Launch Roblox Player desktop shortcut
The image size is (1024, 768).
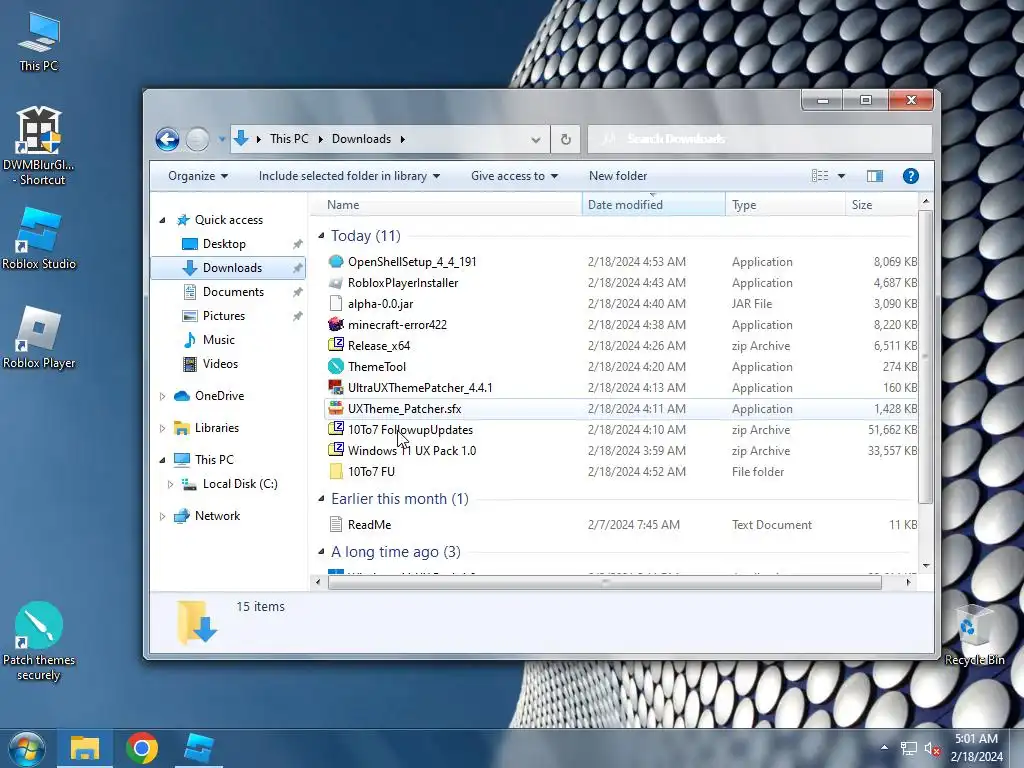coord(39,337)
